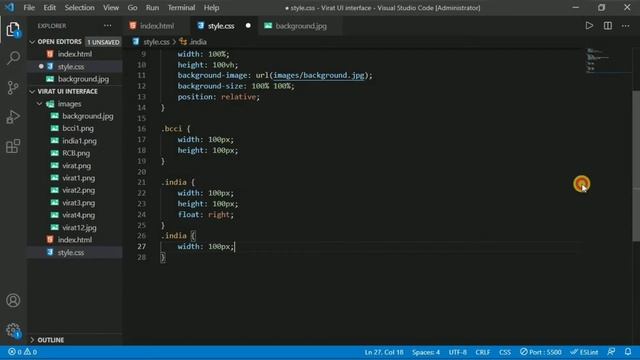
Task: Open virat2.png file
Action: [75, 190]
